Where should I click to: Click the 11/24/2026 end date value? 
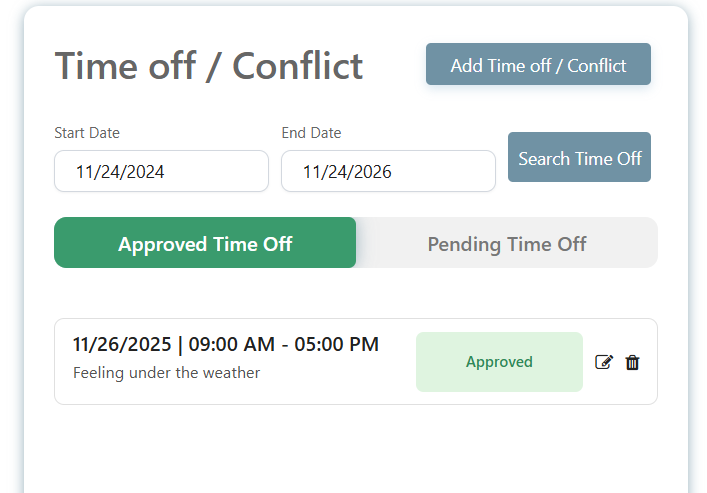click(347, 172)
